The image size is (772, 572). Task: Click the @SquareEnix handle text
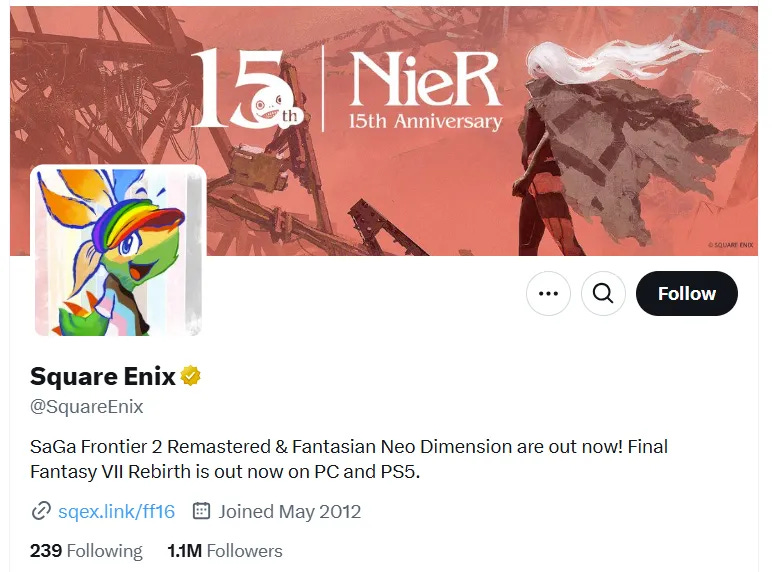[87, 407]
